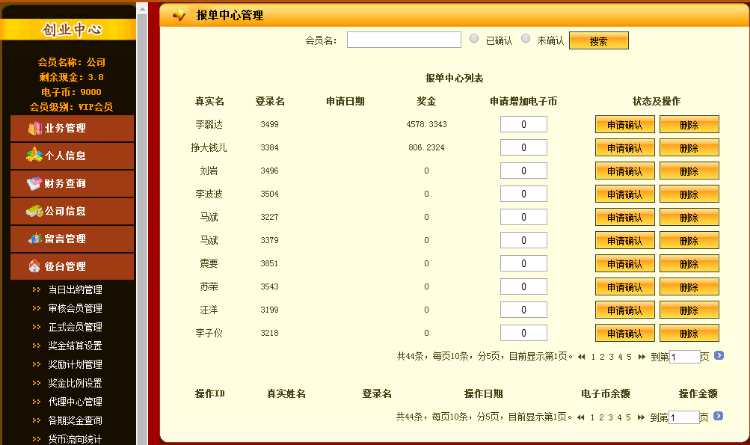750x445 pixels.
Task: Delete the row with login 3504
Action: tap(689, 194)
